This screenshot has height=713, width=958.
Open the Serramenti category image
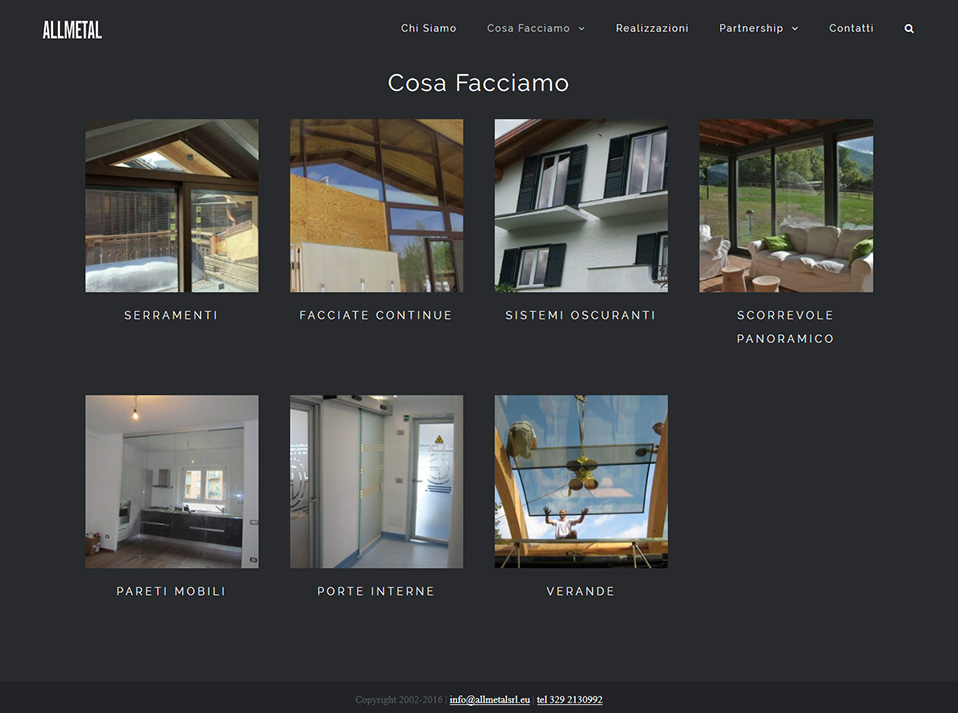171,205
